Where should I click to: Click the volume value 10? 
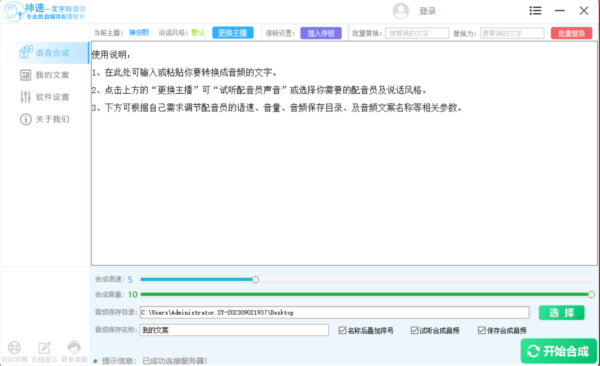point(132,294)
